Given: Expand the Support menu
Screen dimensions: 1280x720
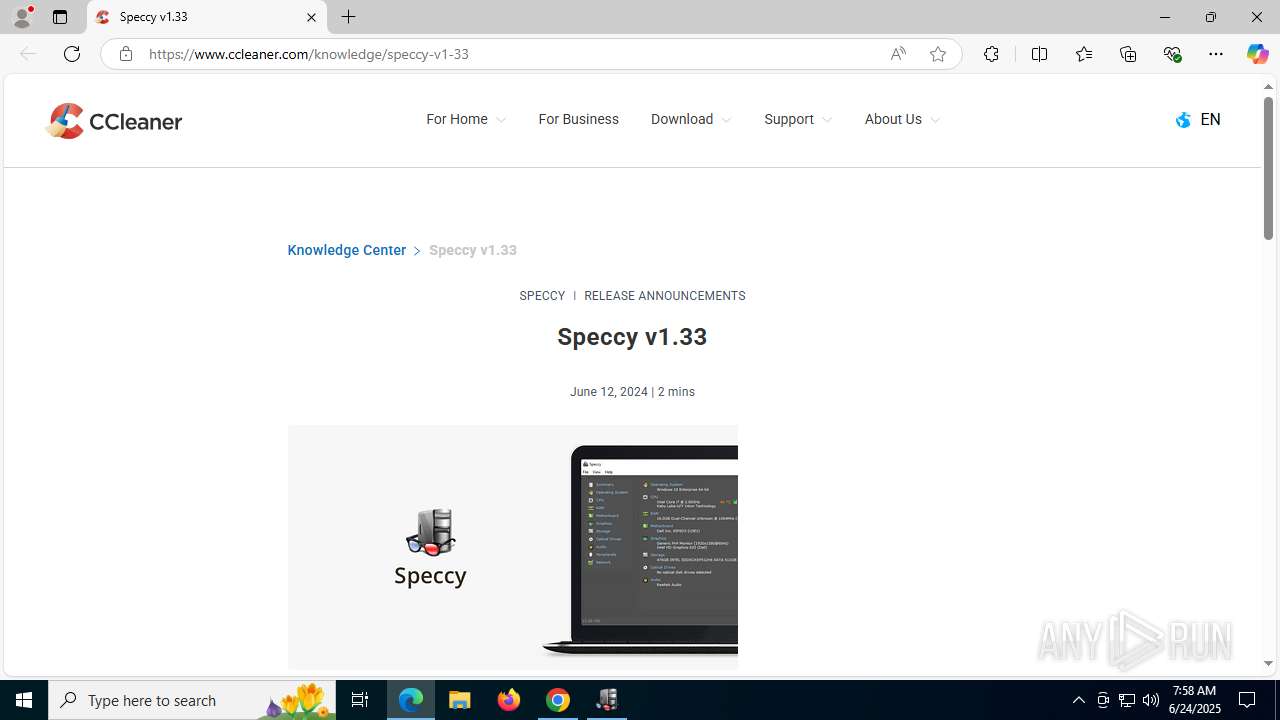Looking at the screenshot, I should (798, 119).
